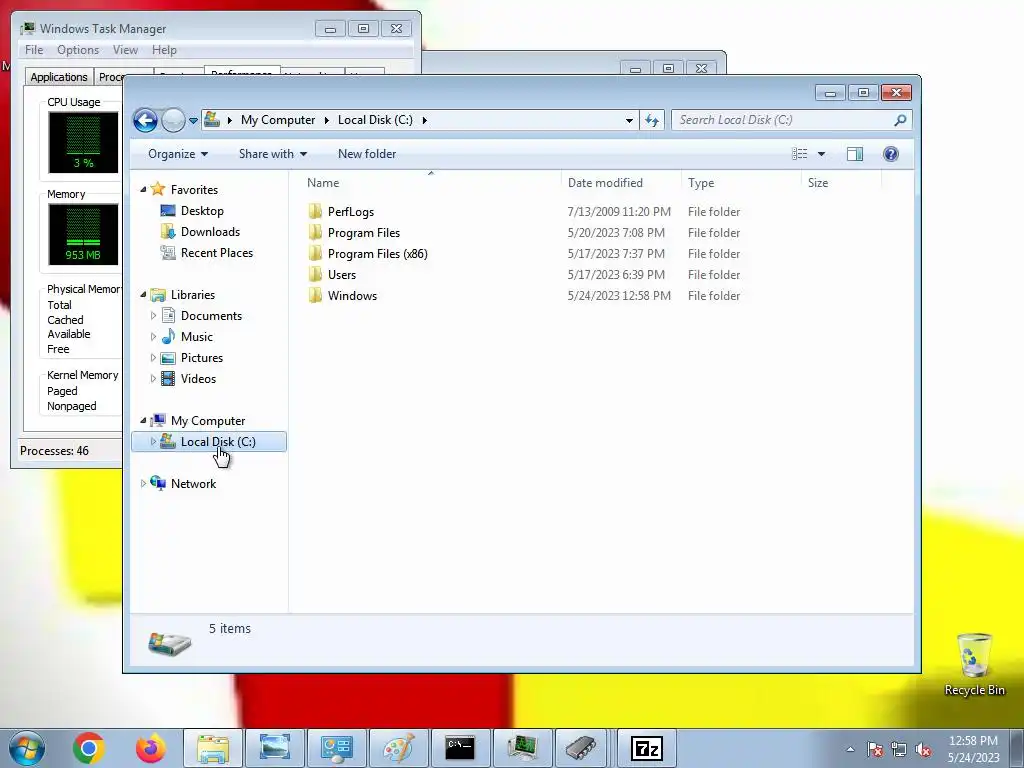Open Command Prompt taskbar icon
Screen dimensions: 1024x768
pos(460,748)
